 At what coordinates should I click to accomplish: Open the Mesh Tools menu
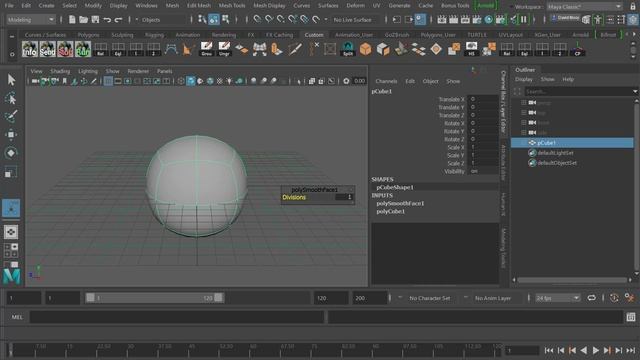coord(232,6)
